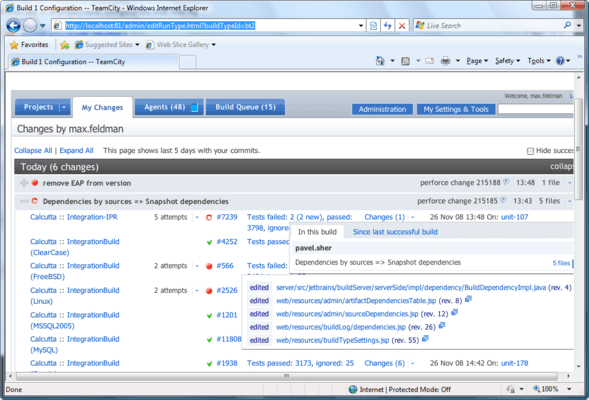Click diff icon beside artifactDependenciesTable.jsp

tap(468, 299)
